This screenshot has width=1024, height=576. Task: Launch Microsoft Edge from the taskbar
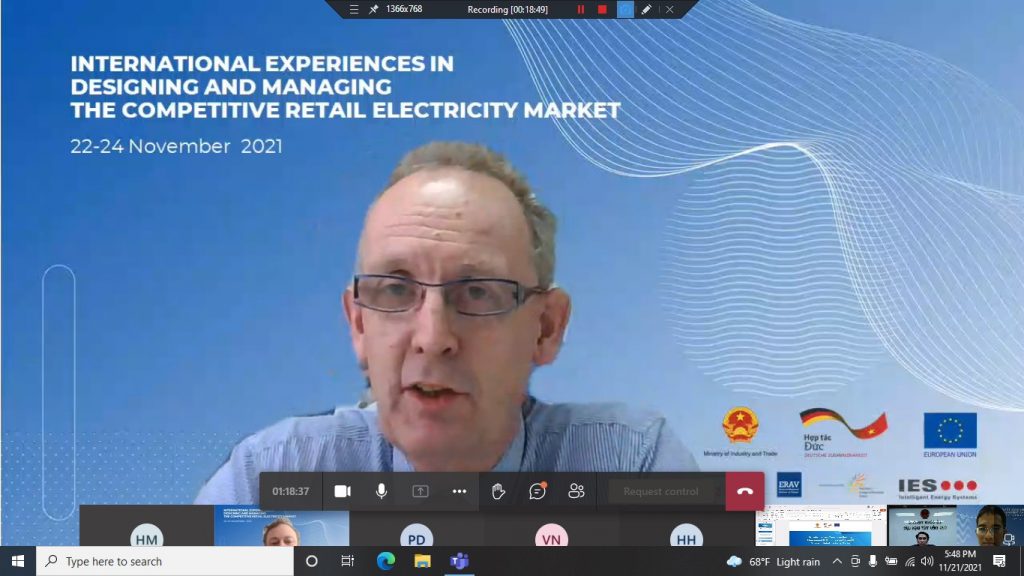tap(386, 561)
